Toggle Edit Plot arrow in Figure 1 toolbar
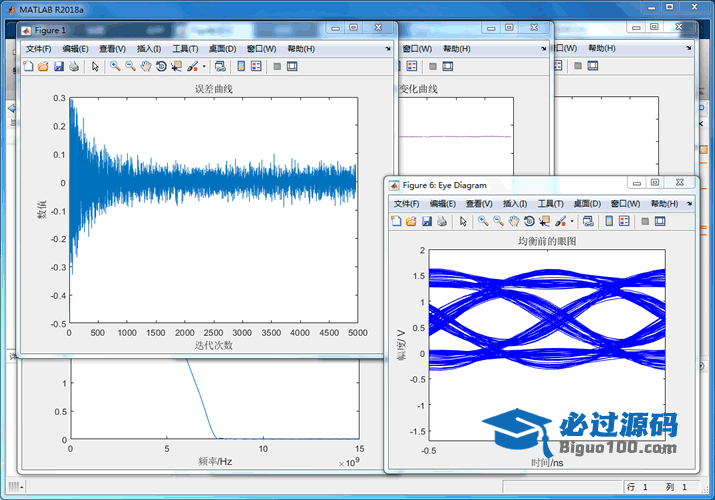Viewport: 715px width, 500px height. [x=95, y=67]
